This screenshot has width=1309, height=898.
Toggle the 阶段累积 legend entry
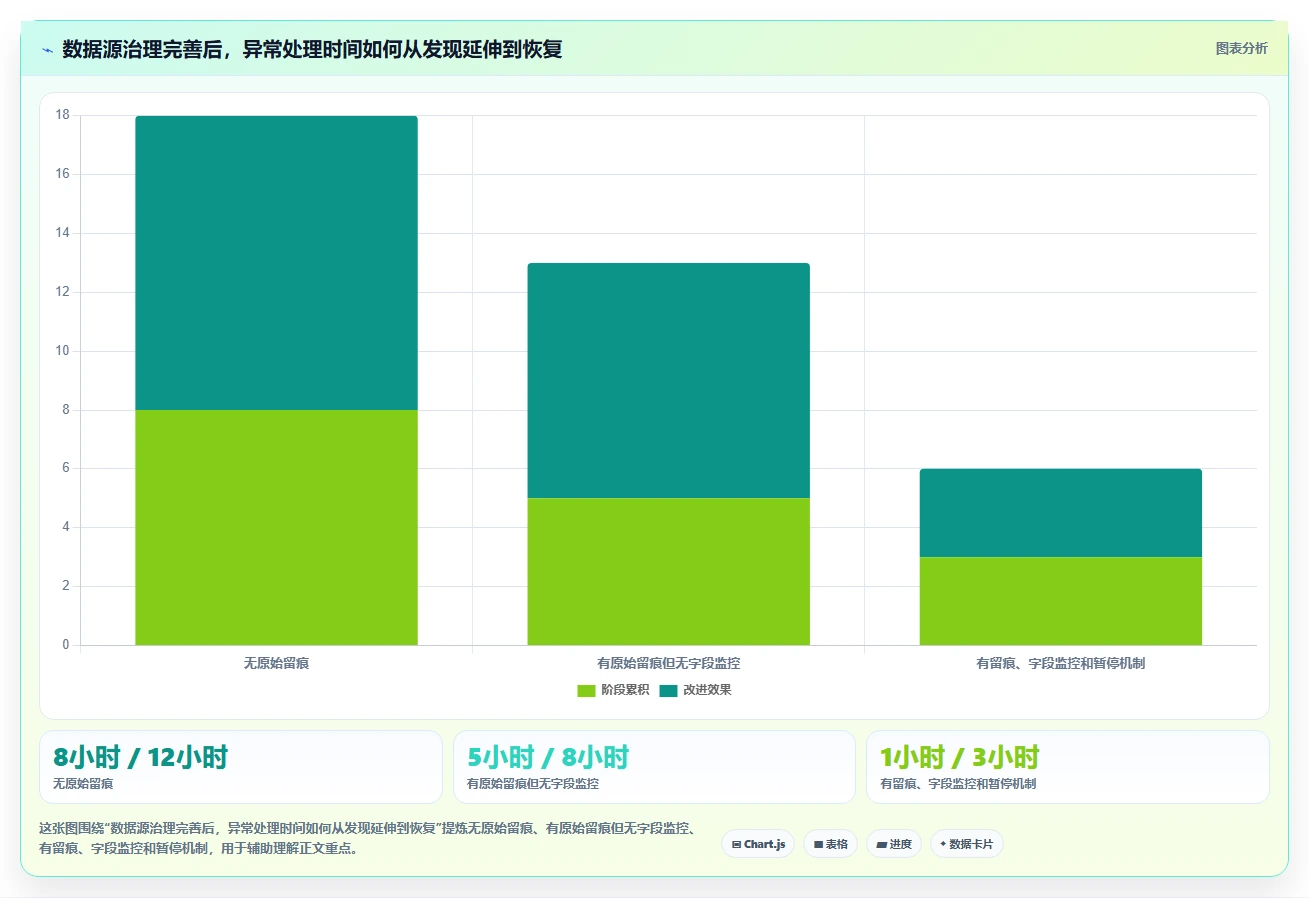(613, 690)
